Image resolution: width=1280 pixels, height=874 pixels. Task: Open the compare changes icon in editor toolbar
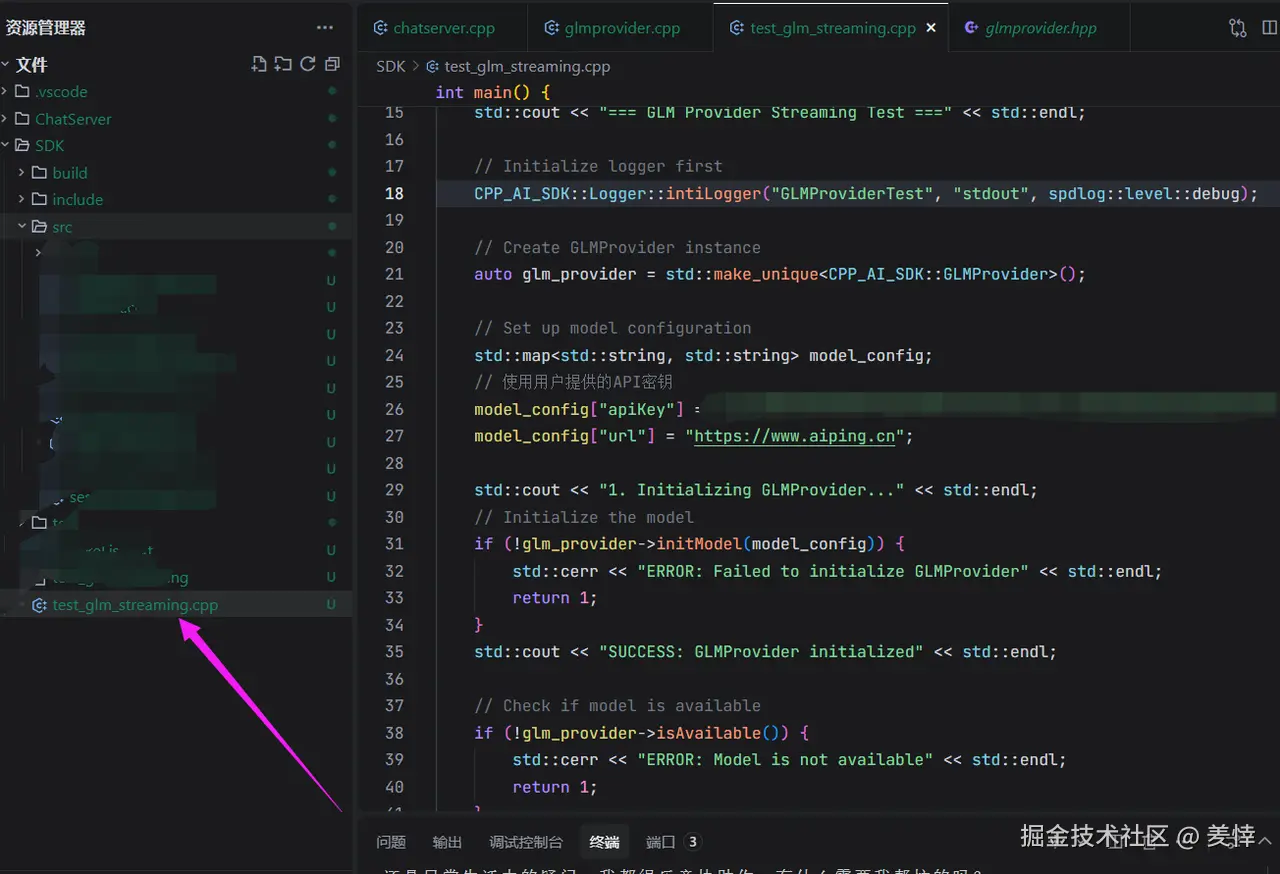coord(1238,28)
